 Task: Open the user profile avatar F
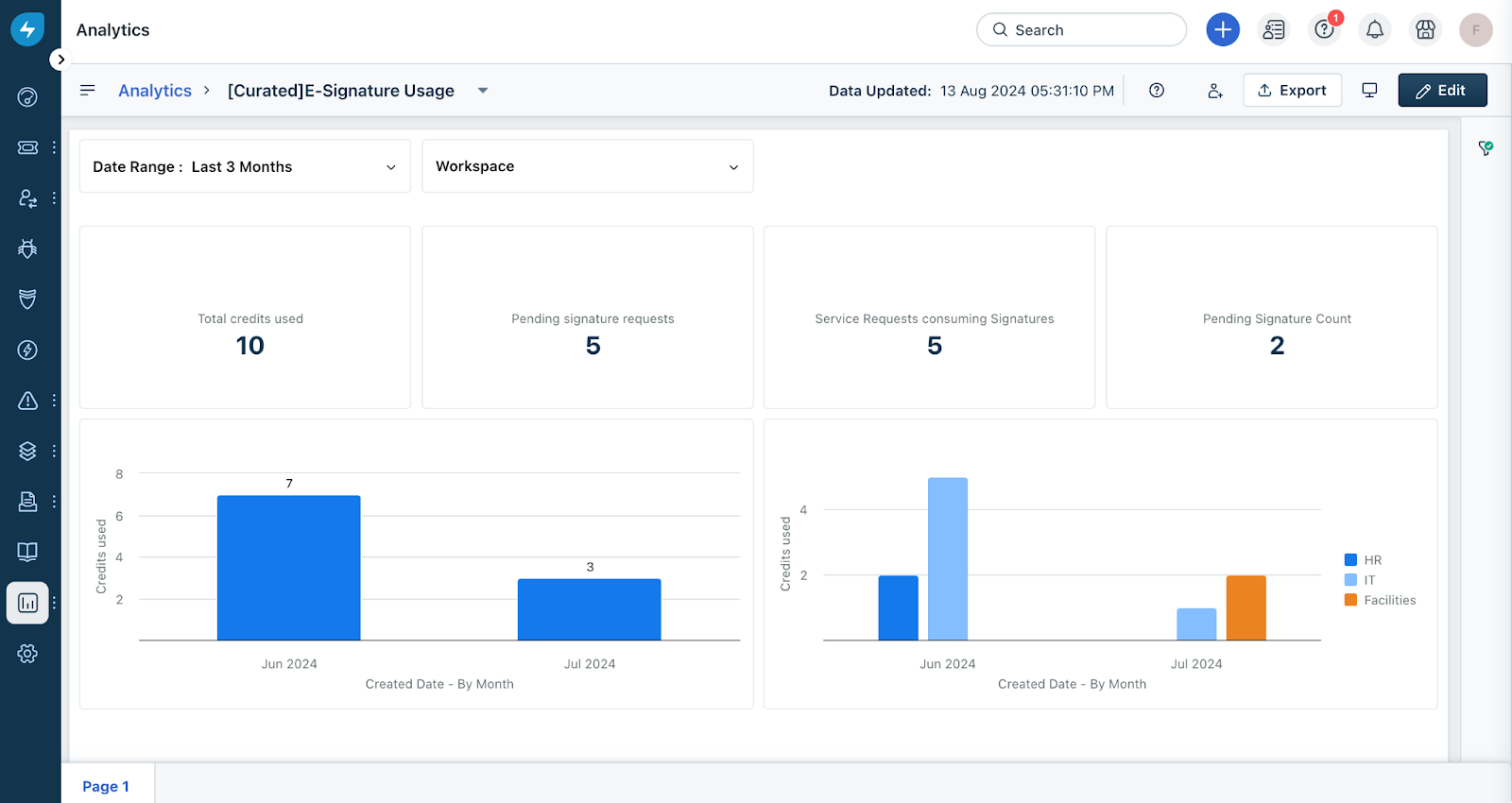click(x=1476, y=29)
